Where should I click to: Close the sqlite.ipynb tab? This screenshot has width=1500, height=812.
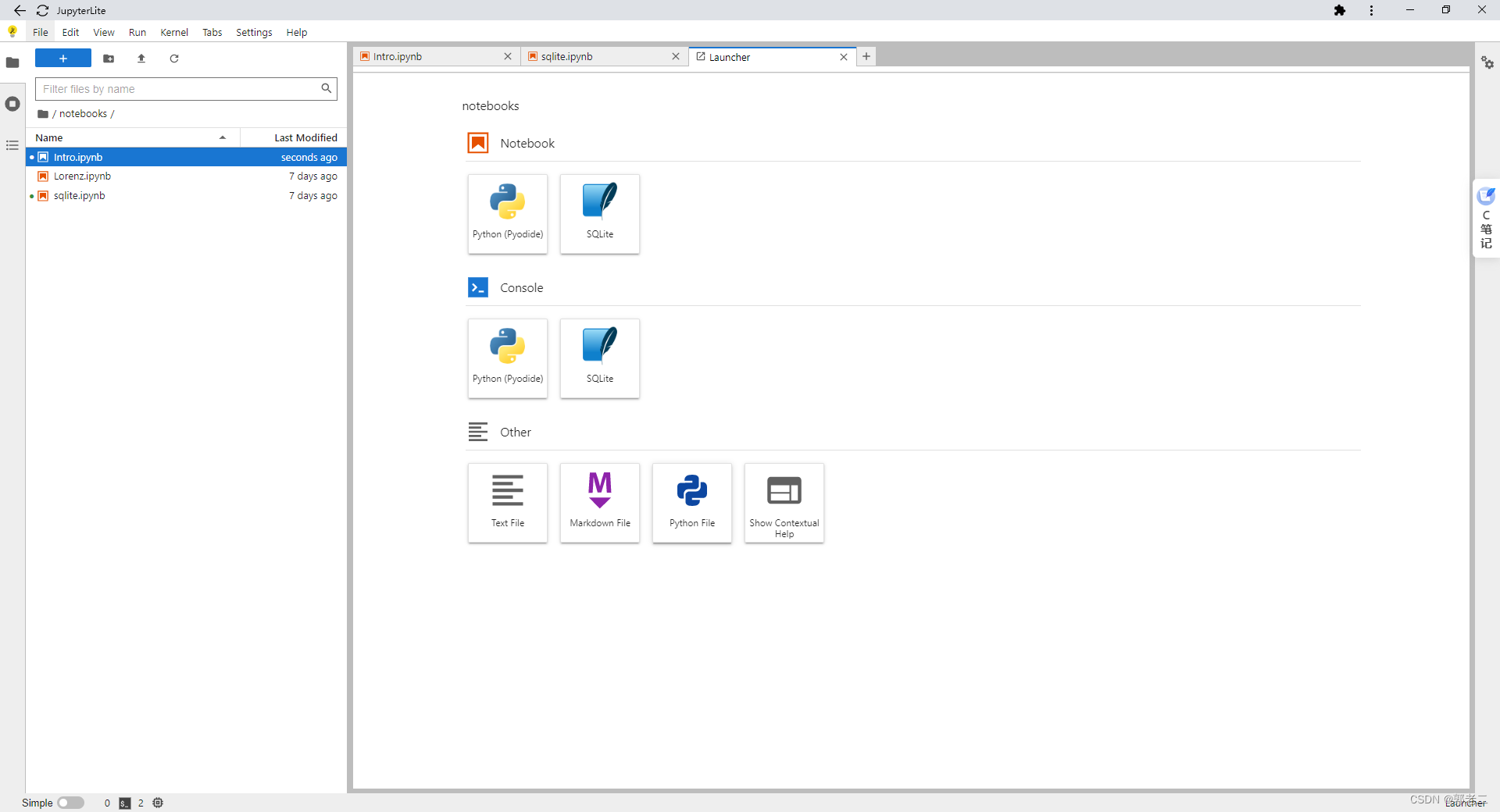676,57
